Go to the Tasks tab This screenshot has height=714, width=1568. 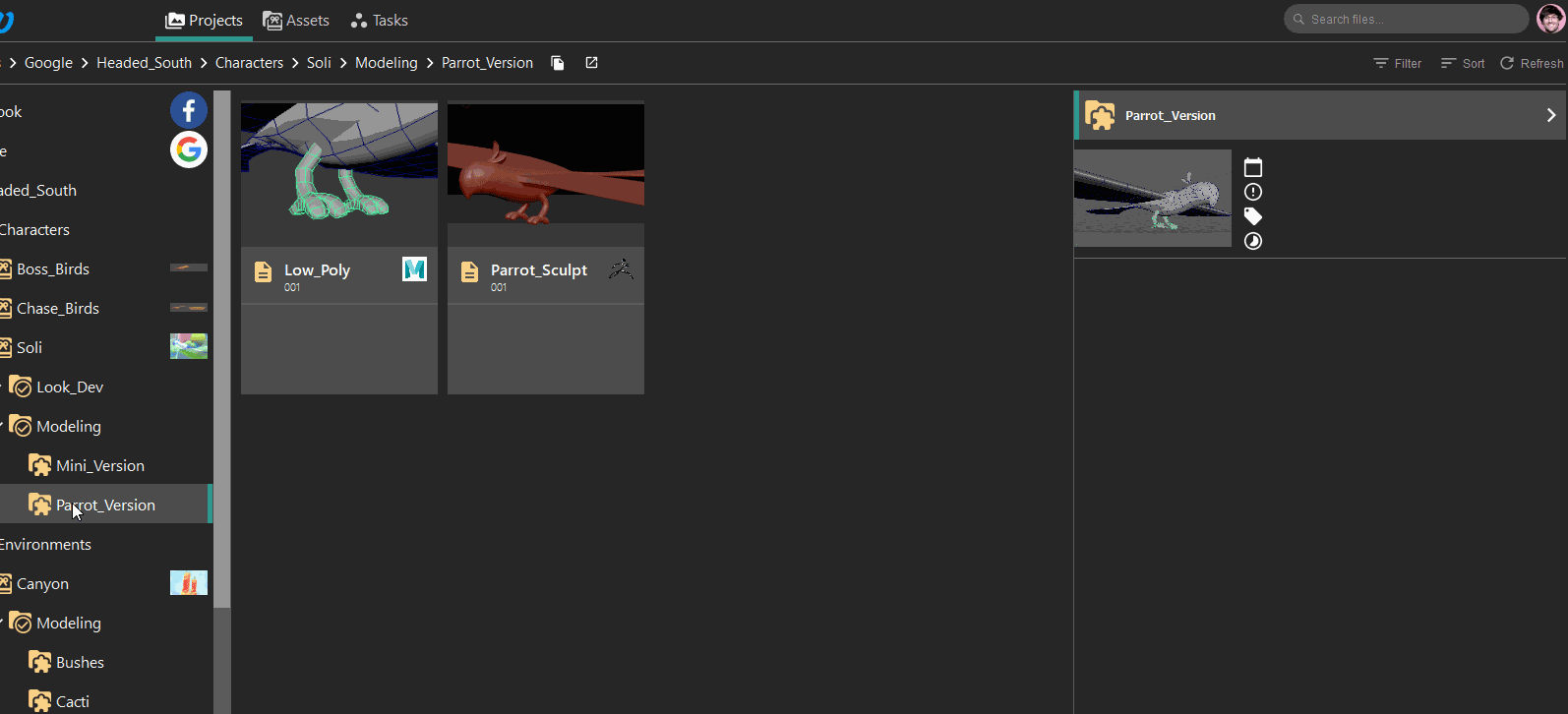point(379,20)
